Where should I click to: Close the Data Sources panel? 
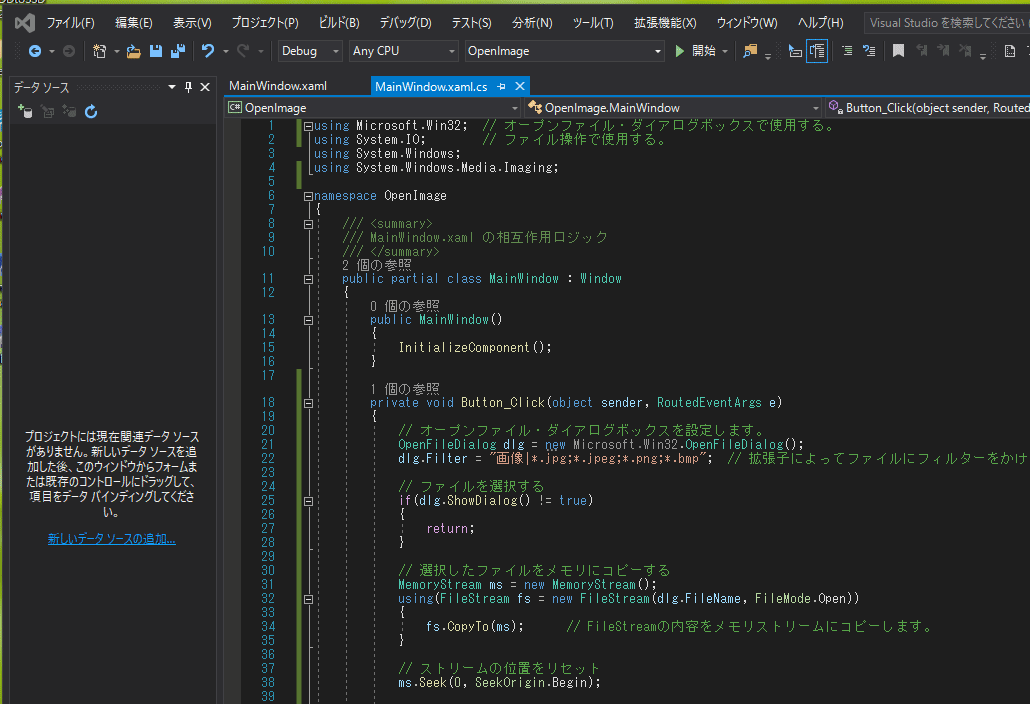[x=205, y=87]
